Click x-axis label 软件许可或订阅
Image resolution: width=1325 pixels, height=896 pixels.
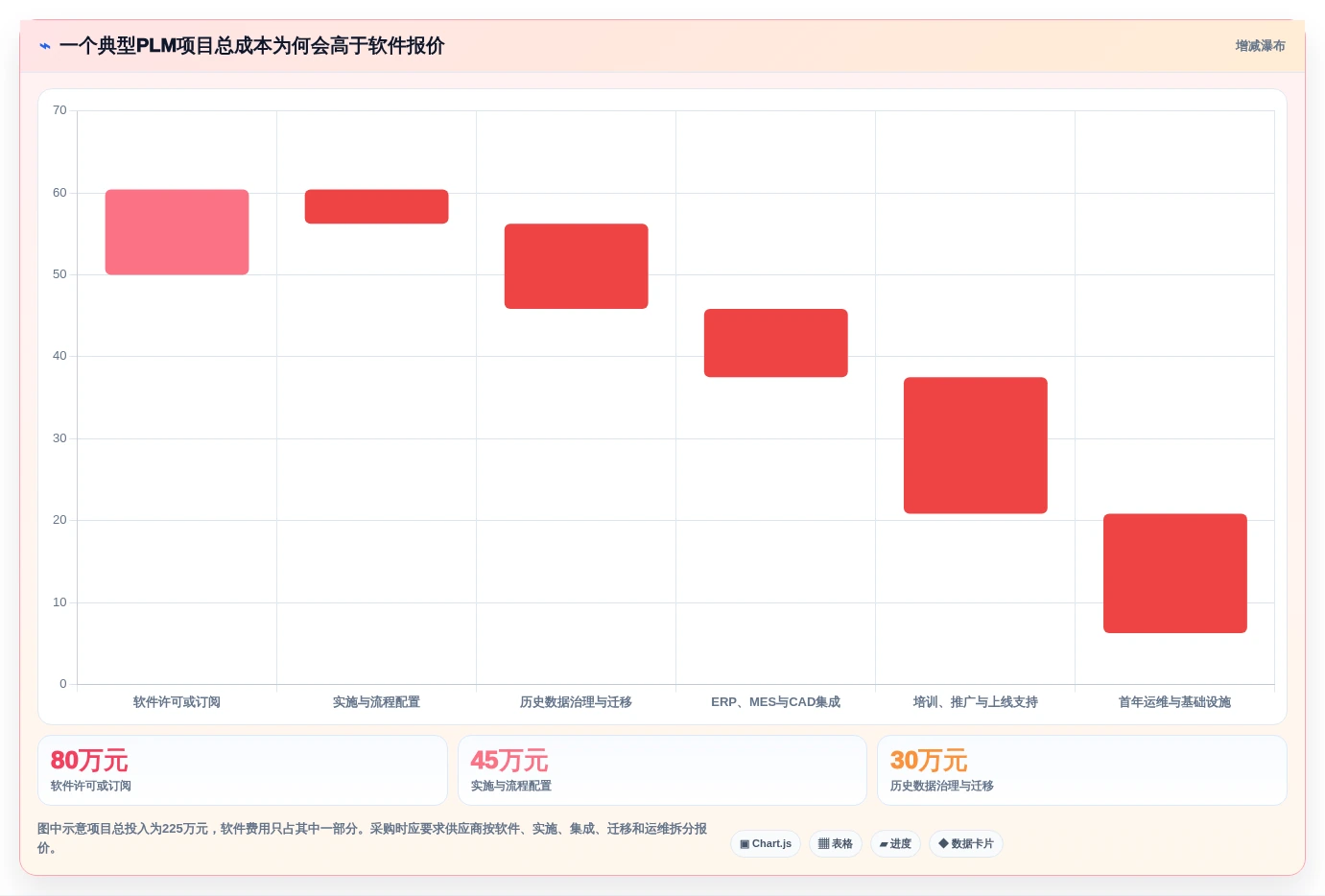click(x=177, y=702)
